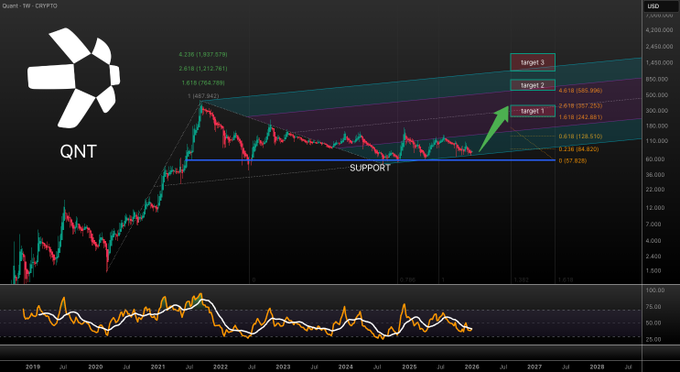This screenshot has width=680, height=372.
Task: Click the 1.382 time zone label
Action: tap(521, 280)
